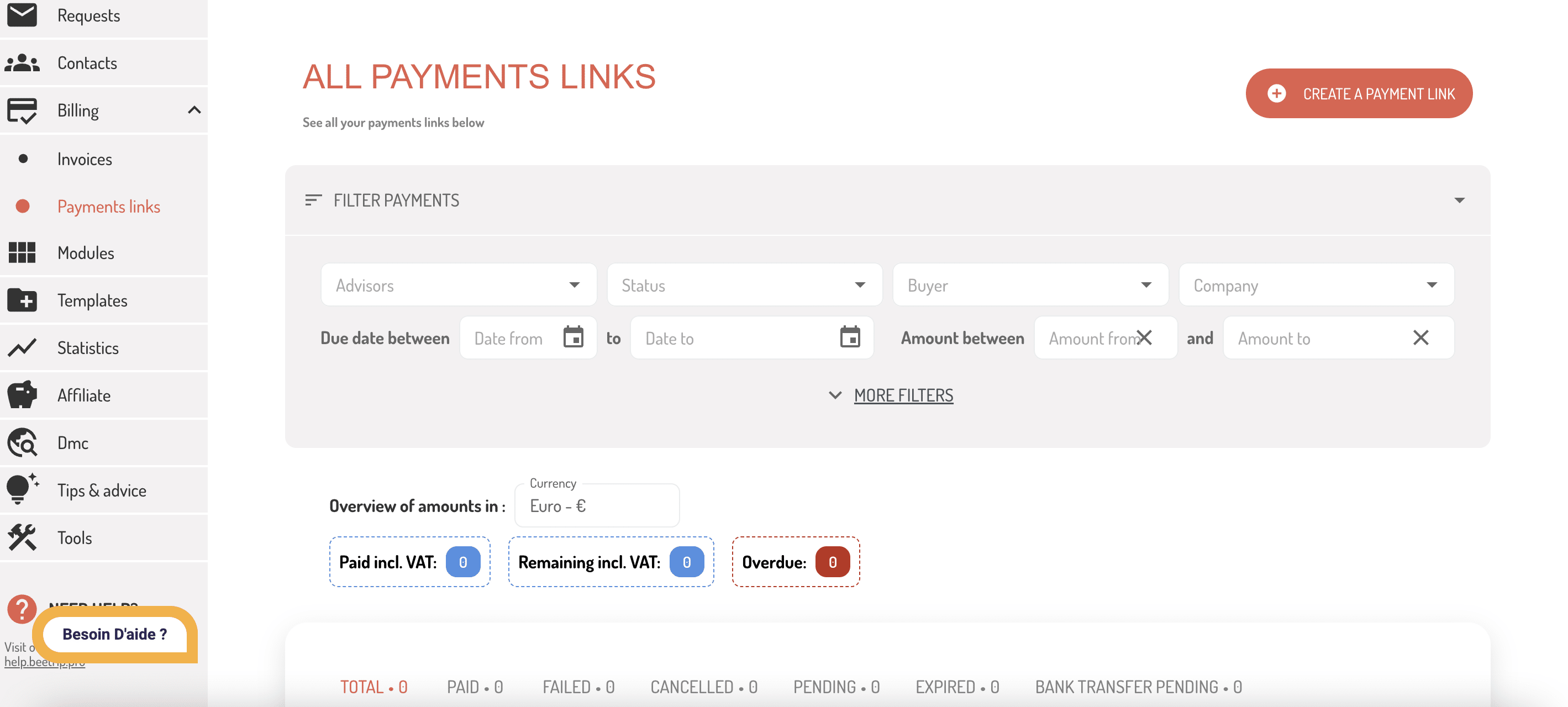
Task: Open the Invoices menu item
Action: pyautogui.click(x=85, y=159)
